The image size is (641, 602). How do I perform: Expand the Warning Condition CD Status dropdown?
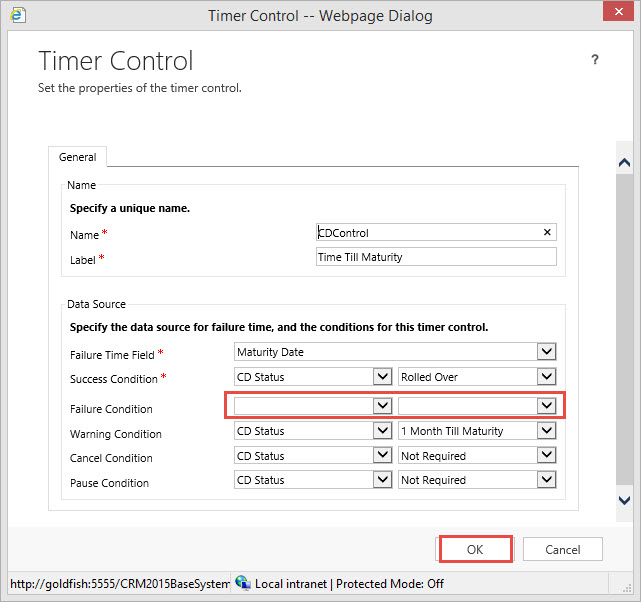click(x=381, y=431)
